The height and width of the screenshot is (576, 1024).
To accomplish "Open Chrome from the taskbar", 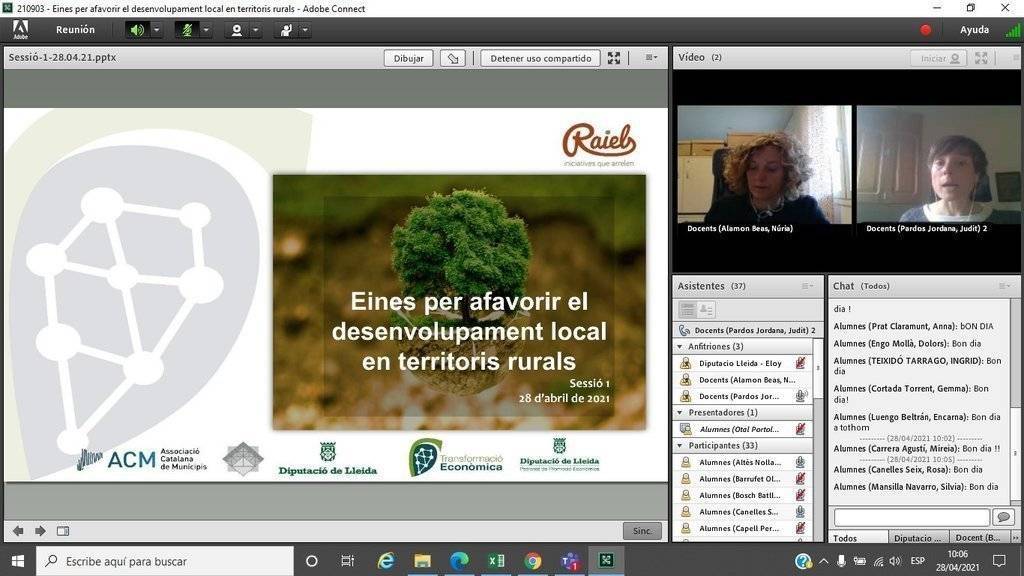I will pyautogui.click(x=531, y=561).
